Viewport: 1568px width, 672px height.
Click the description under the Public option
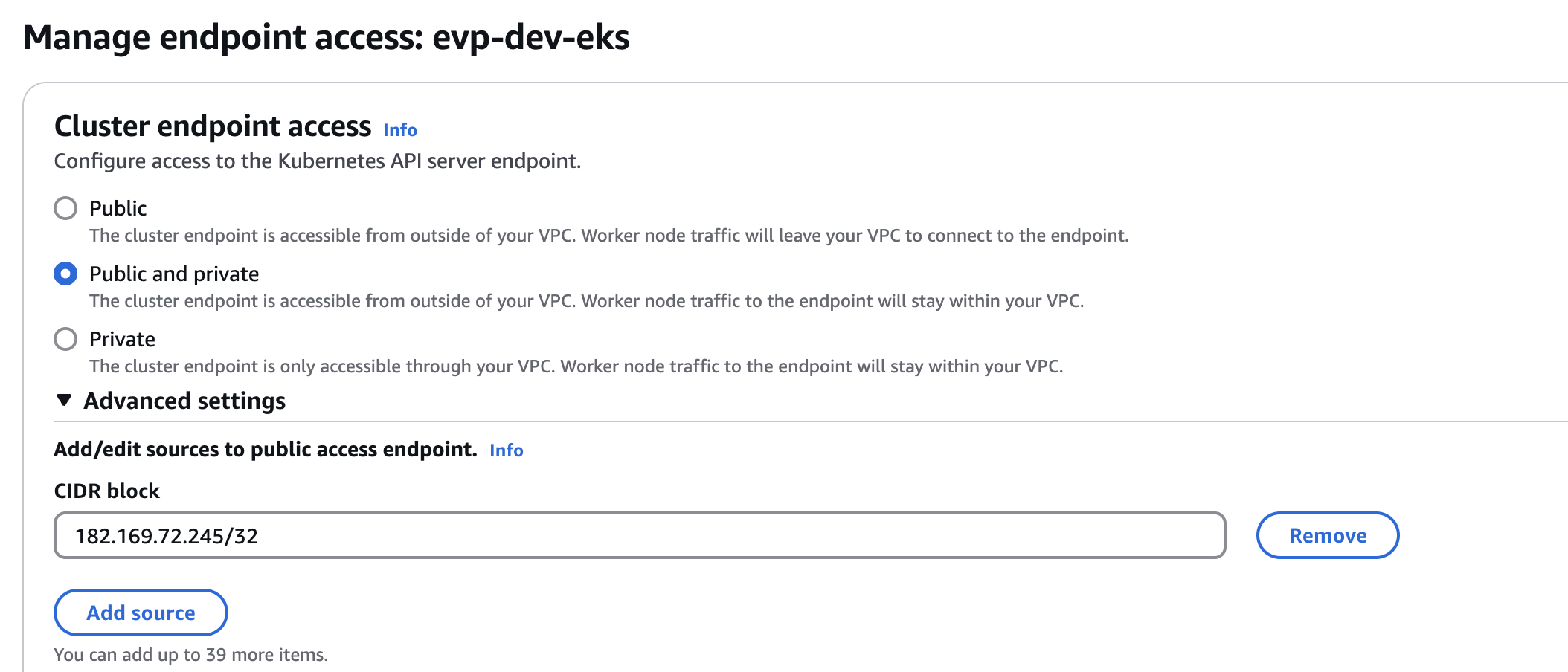(x=608, y=236)
